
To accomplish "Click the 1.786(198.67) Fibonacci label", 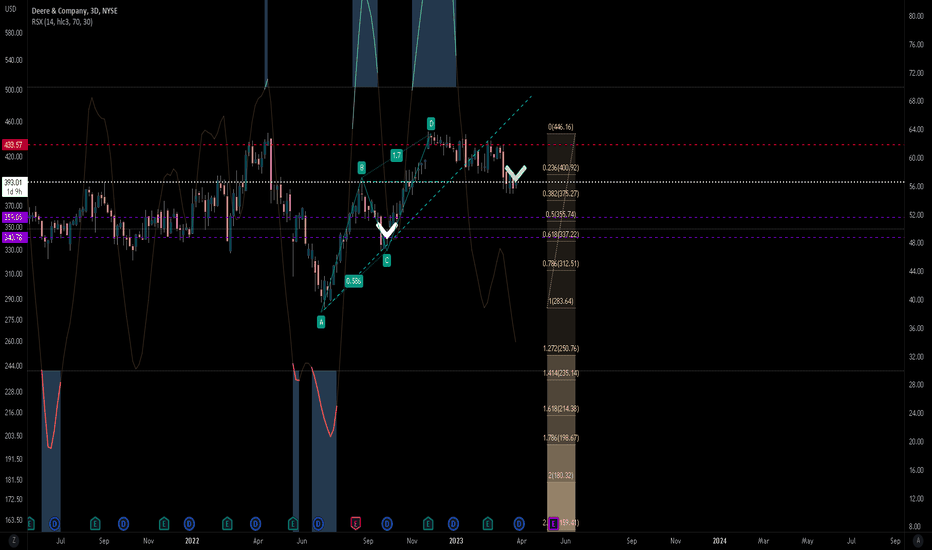I will tap(561, 438).
